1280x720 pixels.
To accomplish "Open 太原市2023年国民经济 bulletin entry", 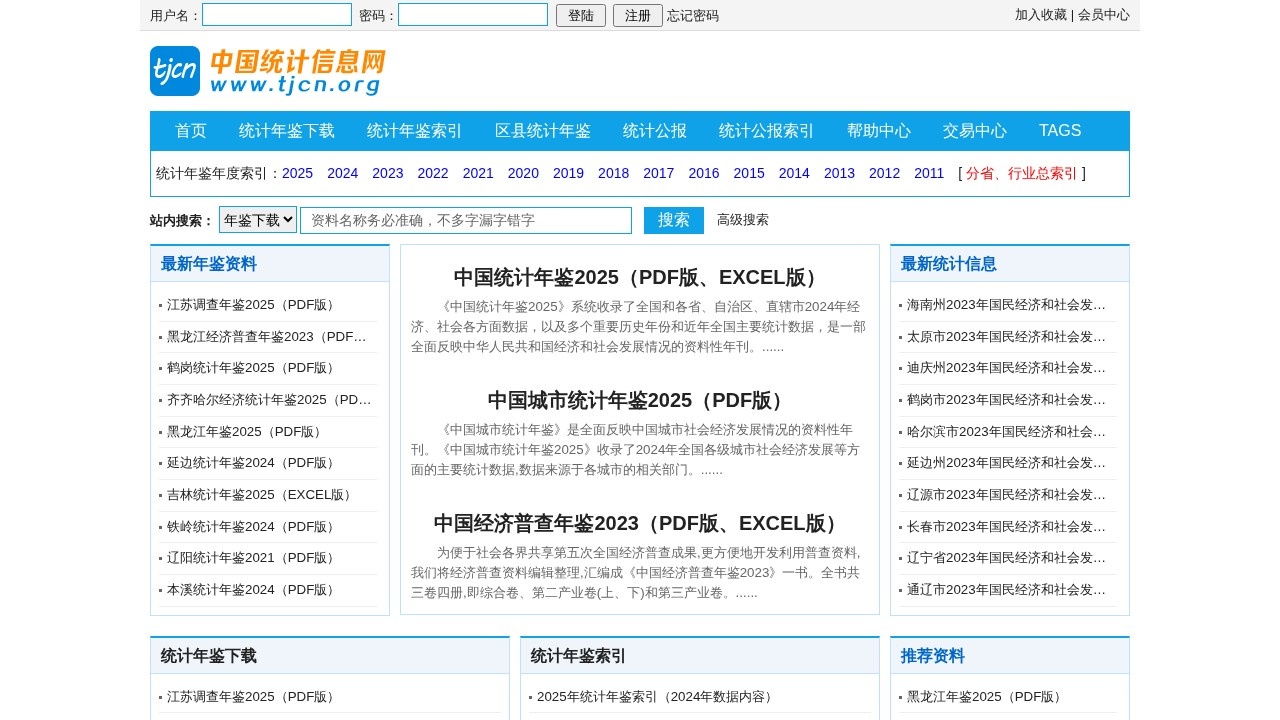I will click(1007, 336).
